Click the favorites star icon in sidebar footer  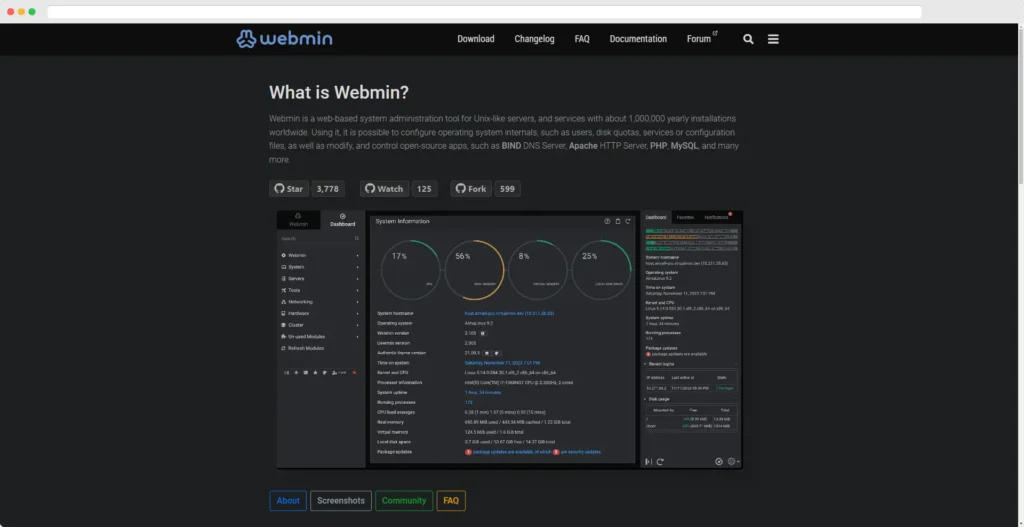[x=315, y=372]
